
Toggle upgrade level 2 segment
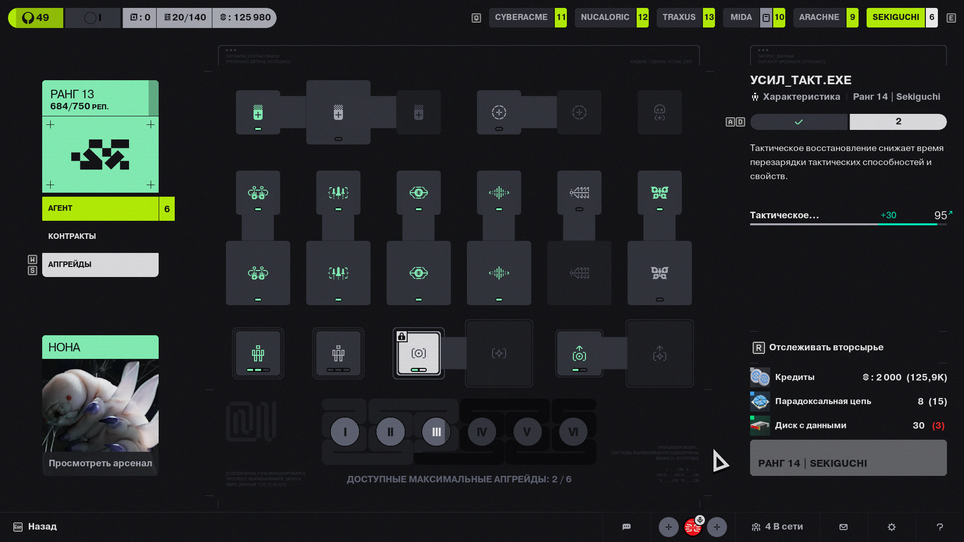(898, 122)
